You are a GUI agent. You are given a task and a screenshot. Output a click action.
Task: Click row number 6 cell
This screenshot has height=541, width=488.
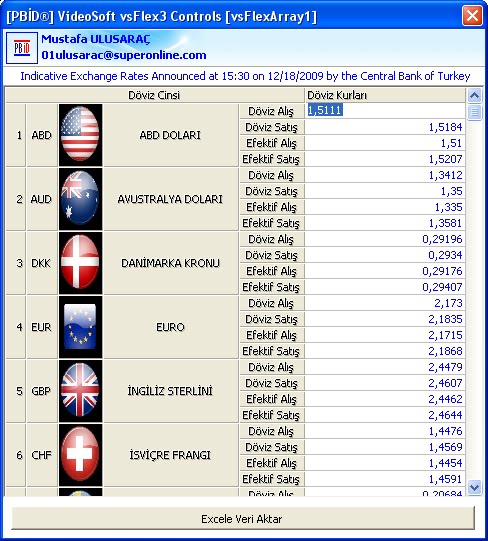click(x=16, y=455)
